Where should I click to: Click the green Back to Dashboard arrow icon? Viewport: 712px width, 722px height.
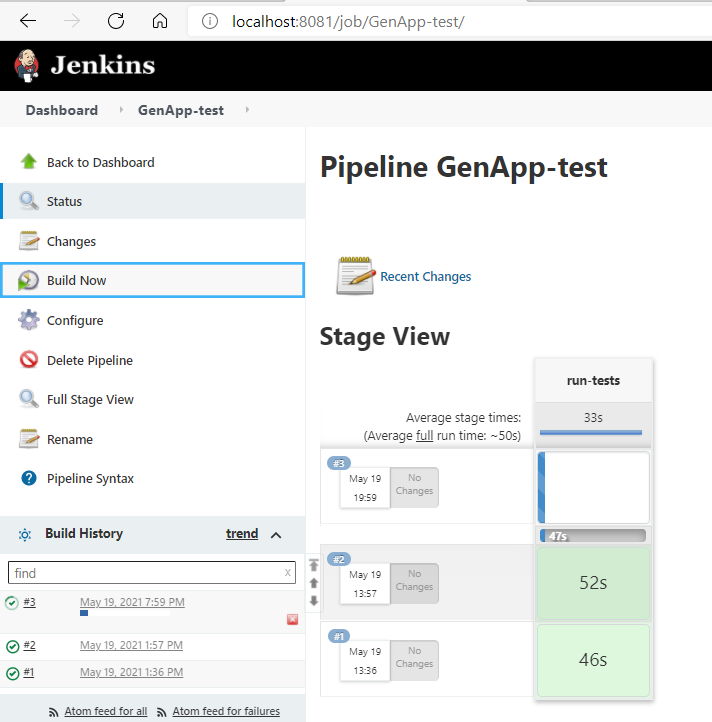(x=29, y=162)
